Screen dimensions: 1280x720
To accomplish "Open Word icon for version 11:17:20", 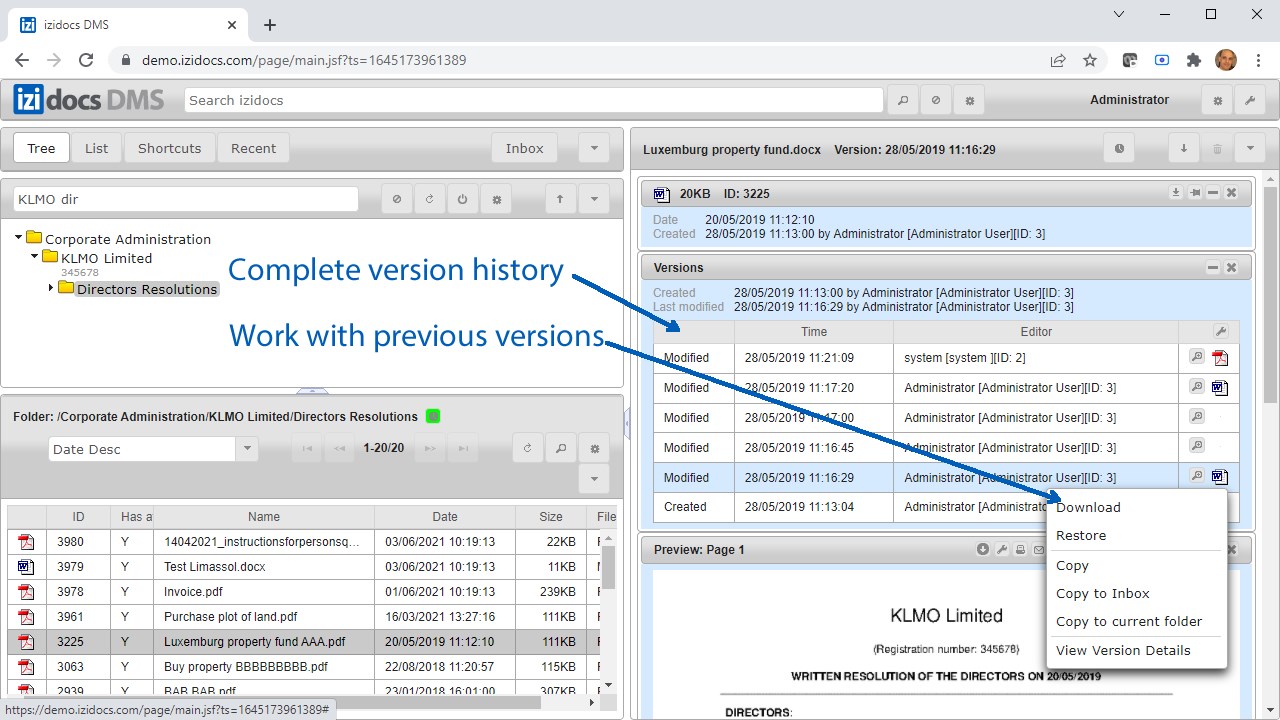I will (x=1220, y=388).
